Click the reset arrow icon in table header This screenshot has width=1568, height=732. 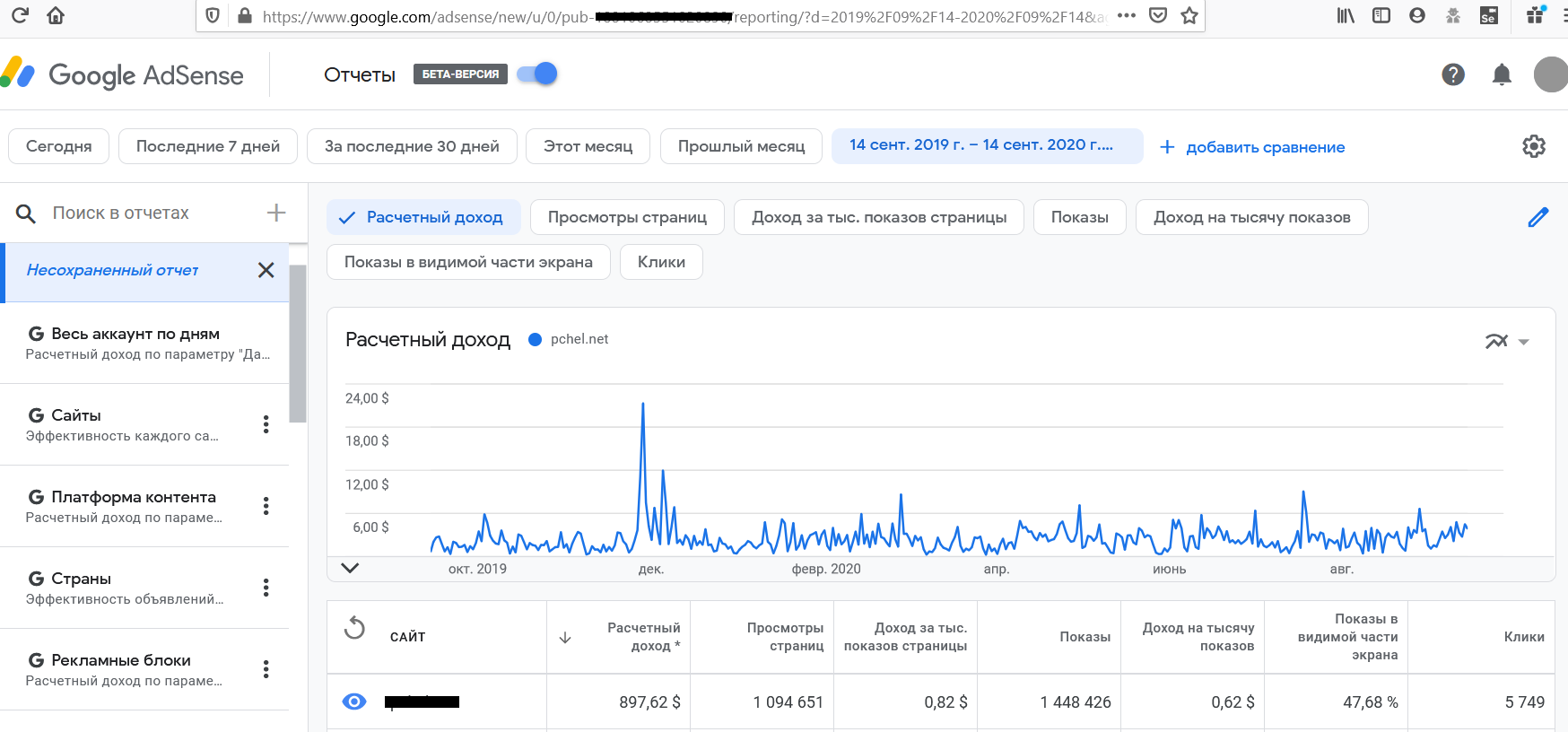(355, 628)
